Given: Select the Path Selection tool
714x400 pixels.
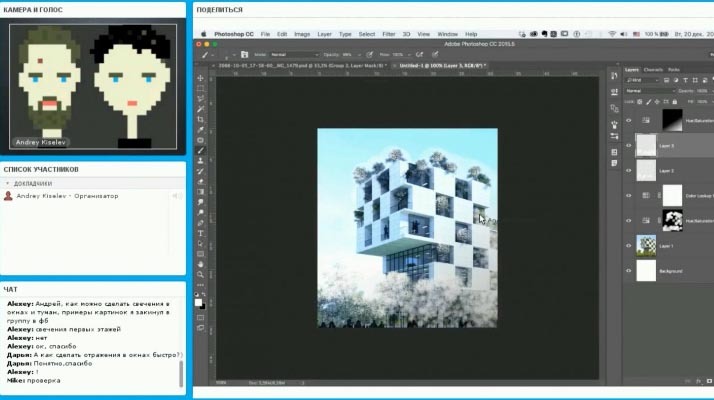Looking at the screenshot, I should (x=200, y=244).
